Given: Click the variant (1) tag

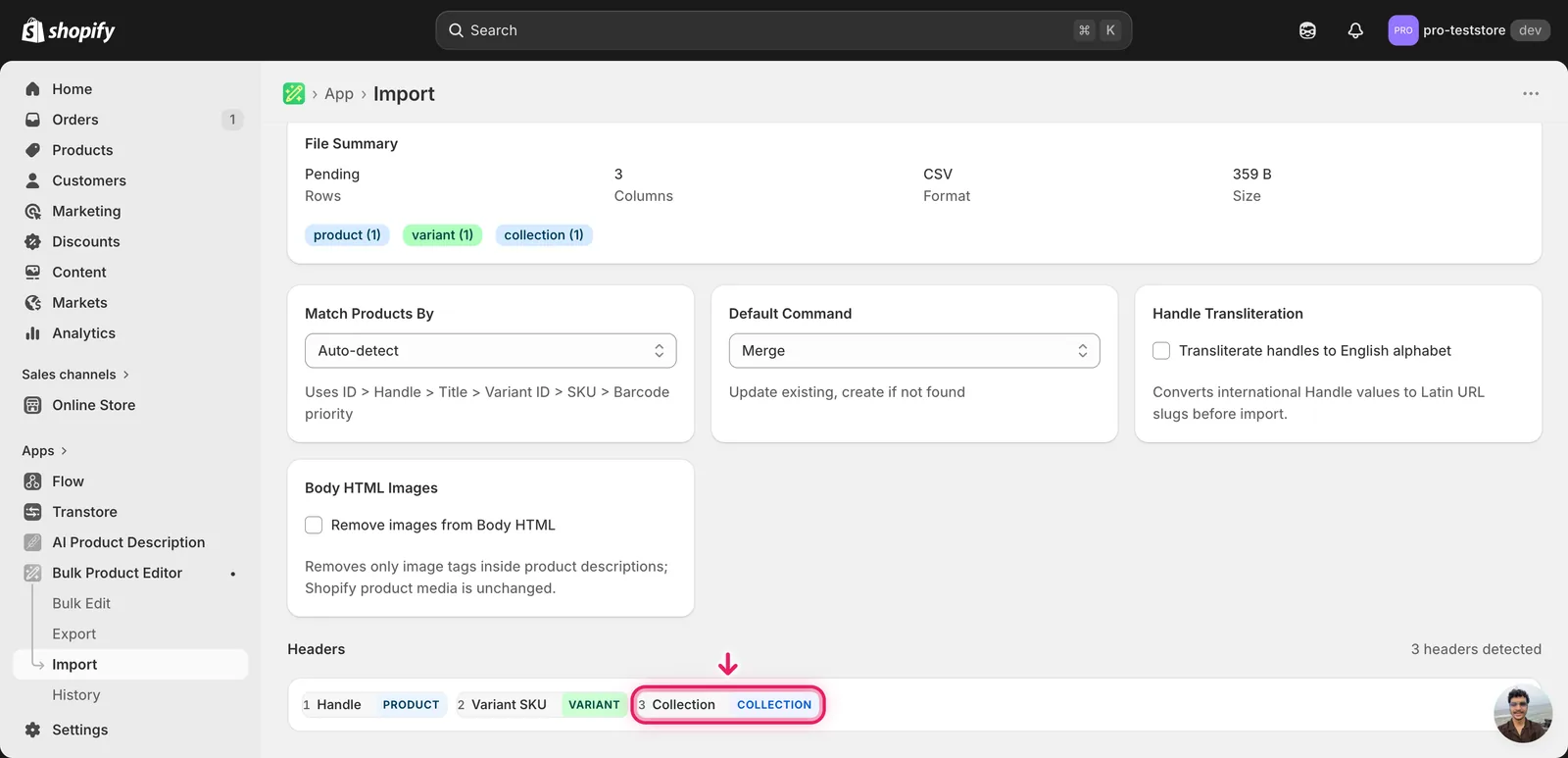Looking at the screenshot, I should click(442, 235).
